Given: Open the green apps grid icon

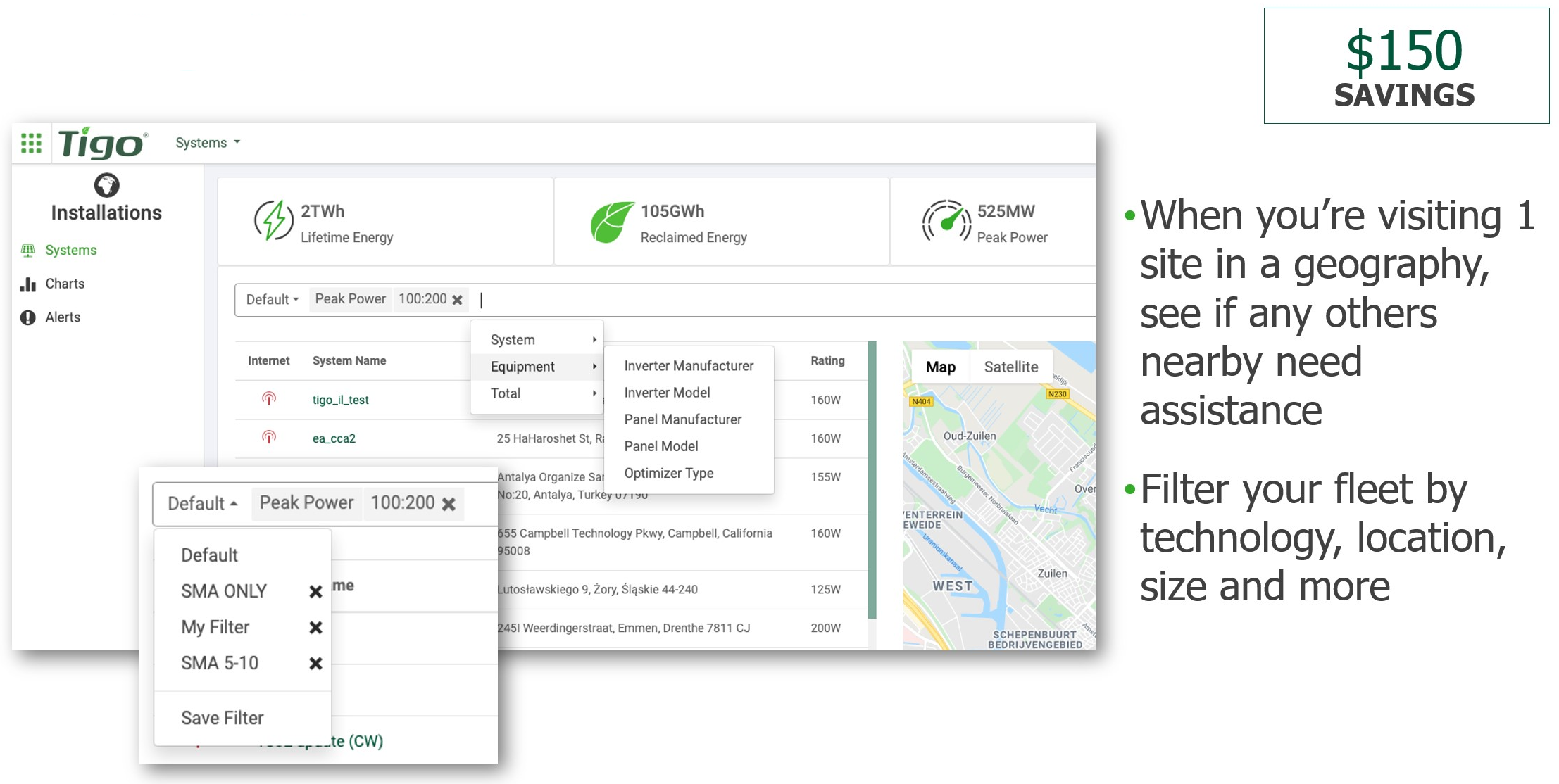Looking at the screenshot, I should point(31,143).
